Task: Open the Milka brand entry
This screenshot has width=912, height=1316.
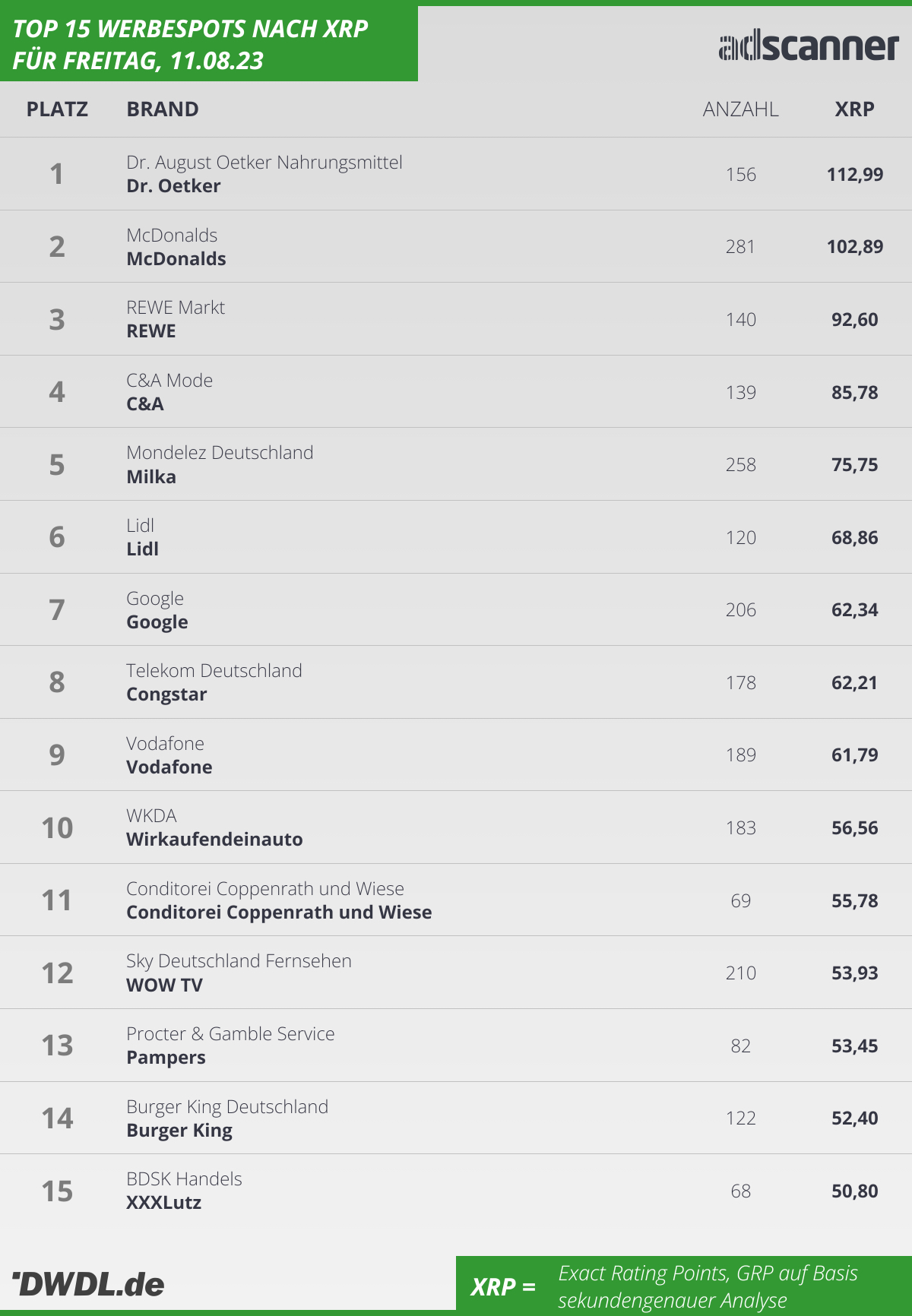Action: pyautogui.click(x=151, y=477)
